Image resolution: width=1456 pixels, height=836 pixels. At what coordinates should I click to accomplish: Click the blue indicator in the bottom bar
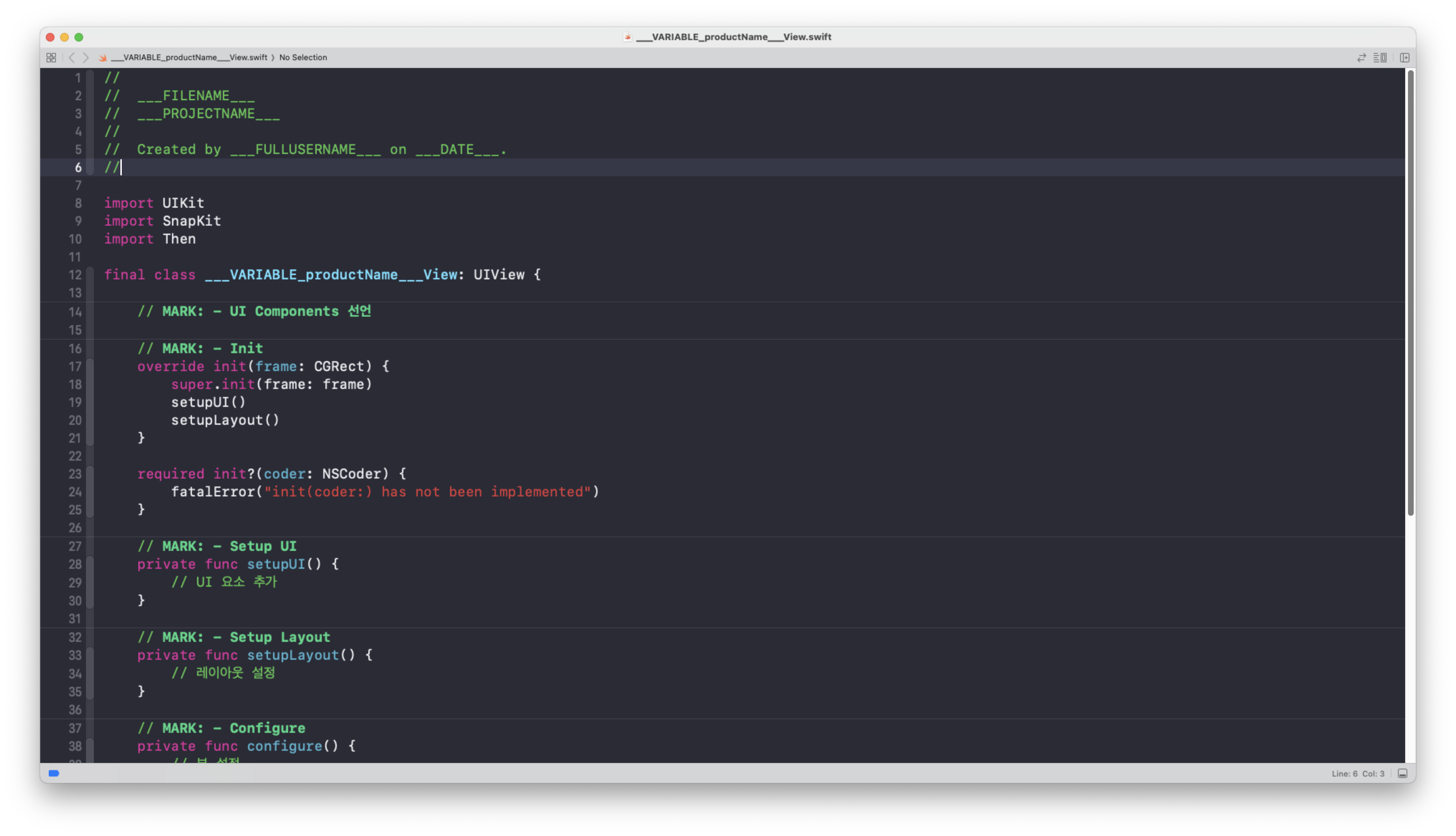(x=54, y=773)
